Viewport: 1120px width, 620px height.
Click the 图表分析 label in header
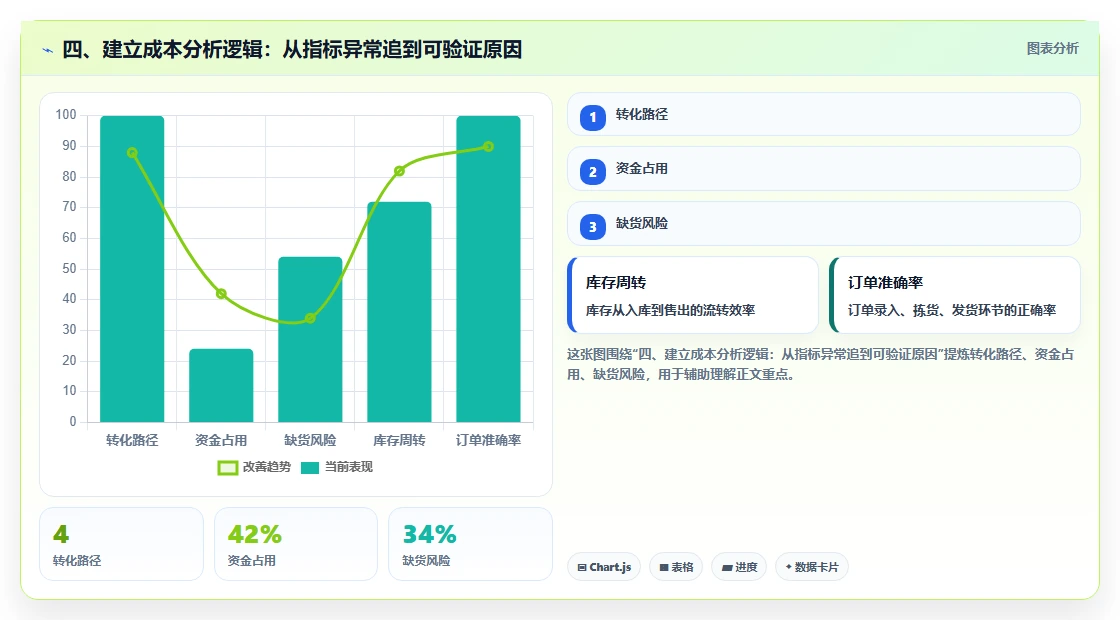(1052, 49)
